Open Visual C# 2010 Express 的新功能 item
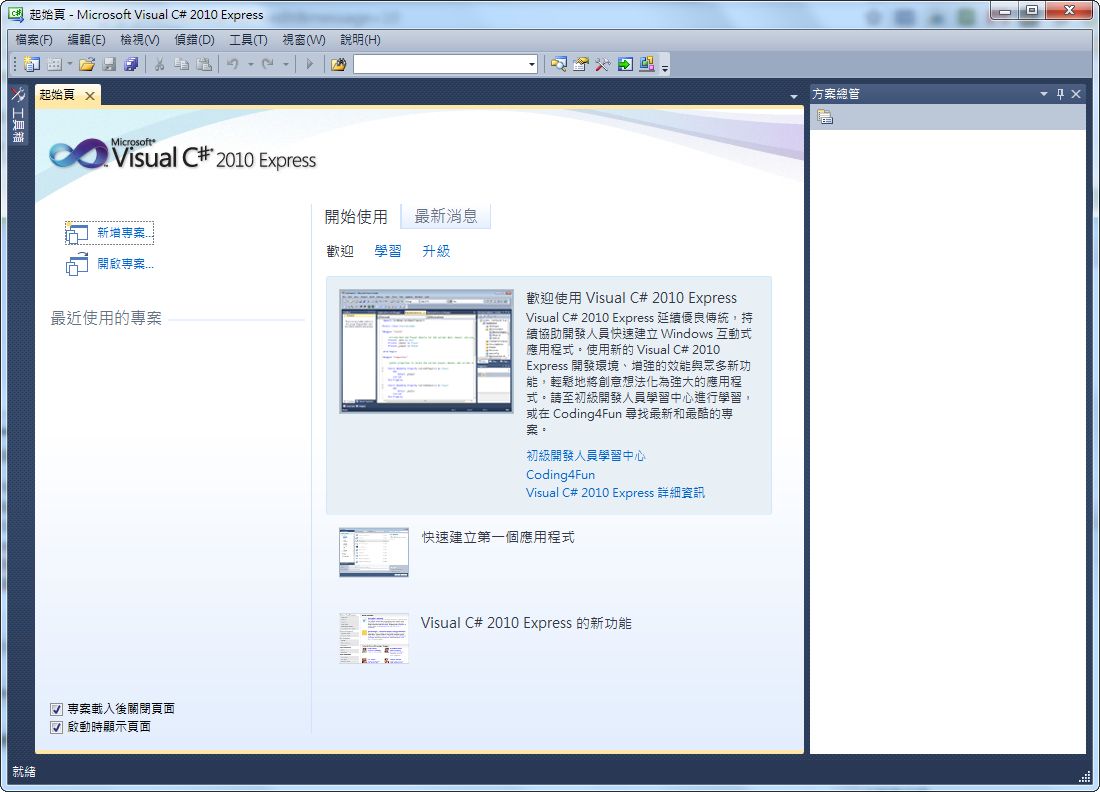 click(526, 623)
